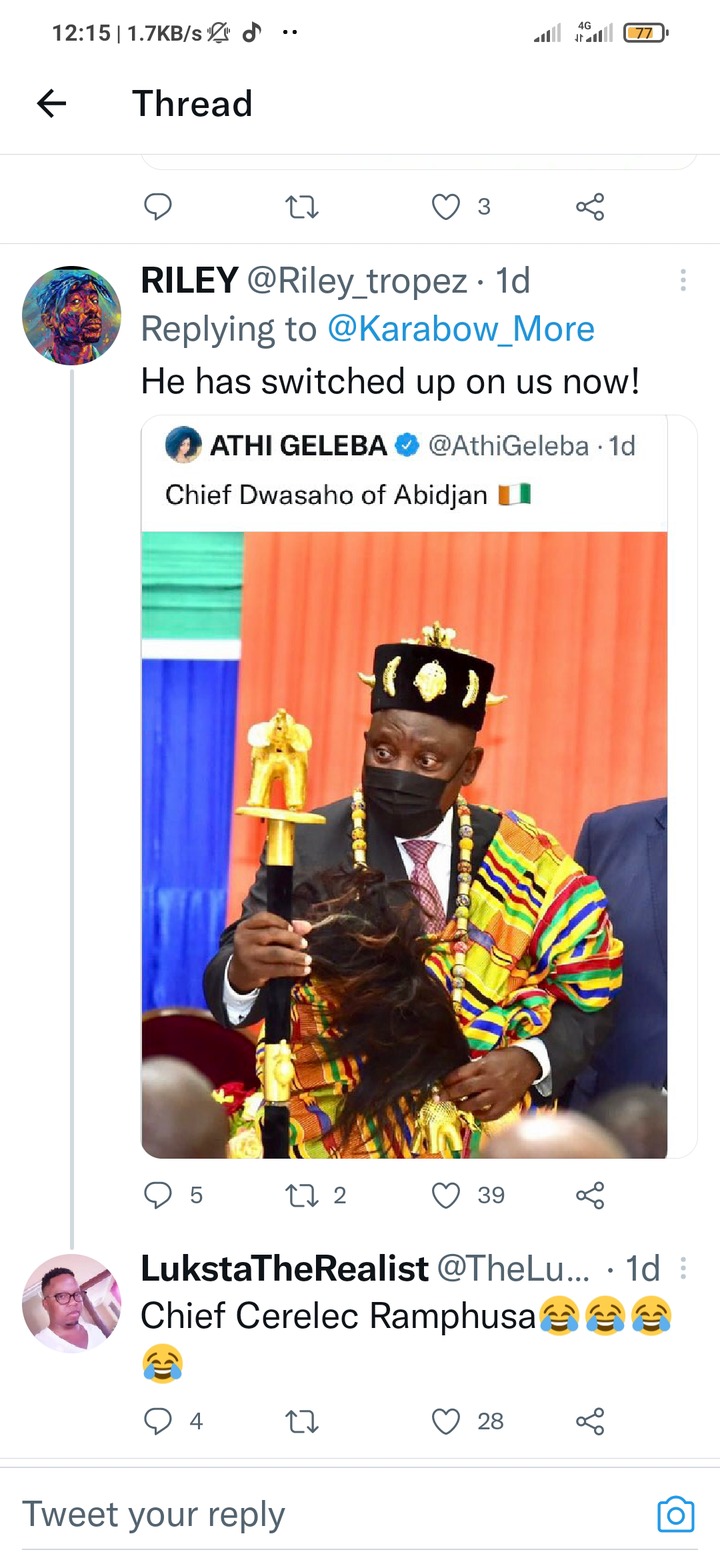Go back using the arrow icon

click(51, 103)
